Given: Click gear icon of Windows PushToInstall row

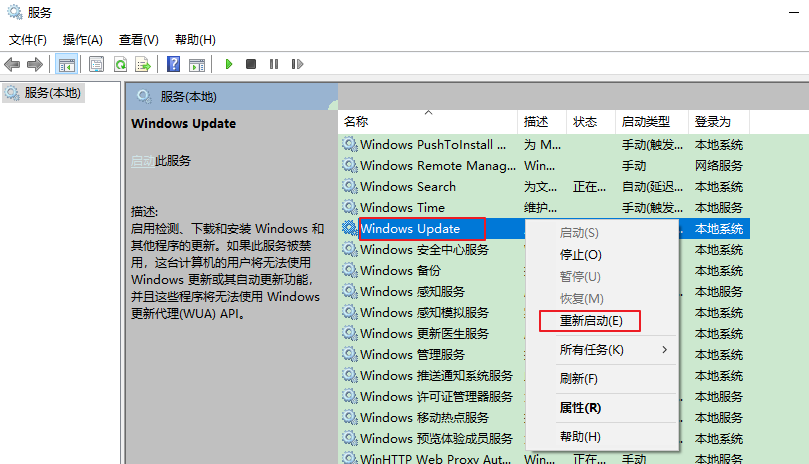Looking at the screenshot, I should click(350, 144).
